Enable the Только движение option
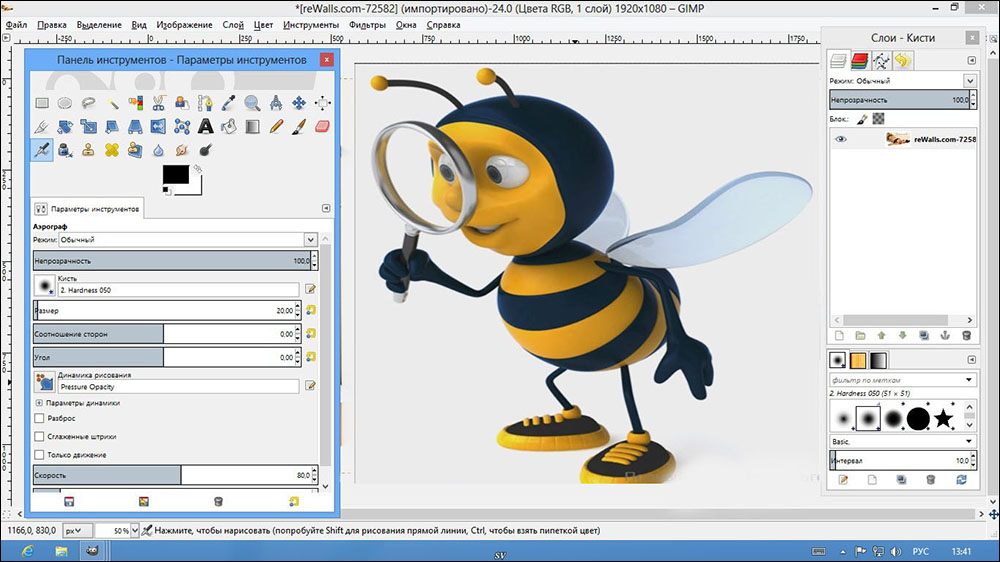The height and width of the screenshot is (562, 1000). pyautogui.click(x=40, y=454)
